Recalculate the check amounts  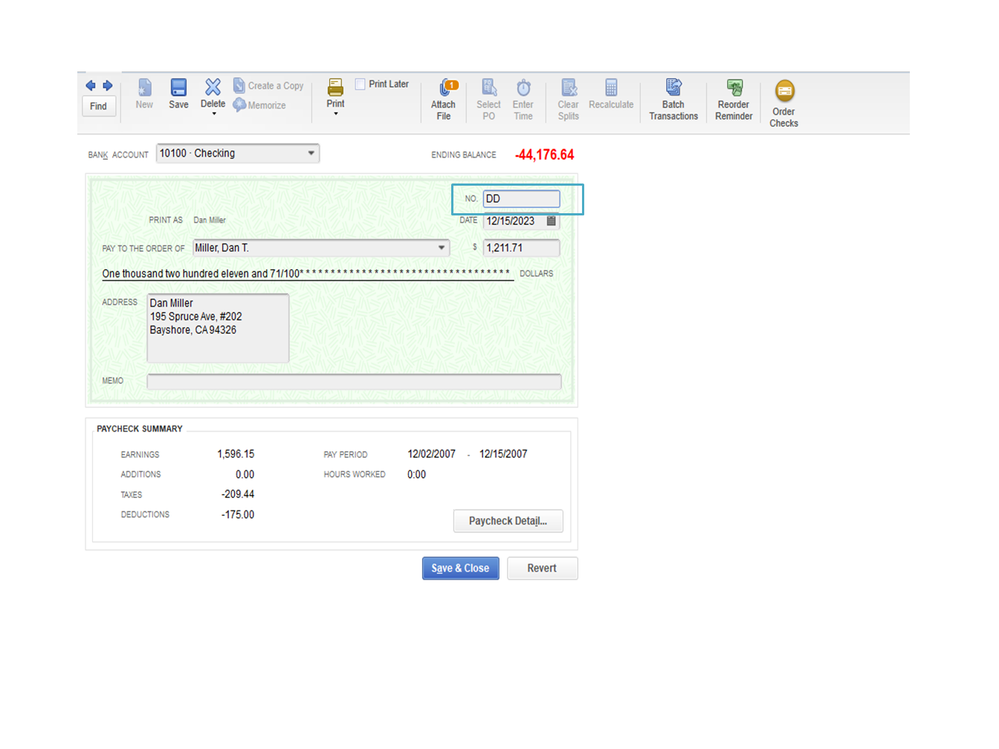point(611,94)
